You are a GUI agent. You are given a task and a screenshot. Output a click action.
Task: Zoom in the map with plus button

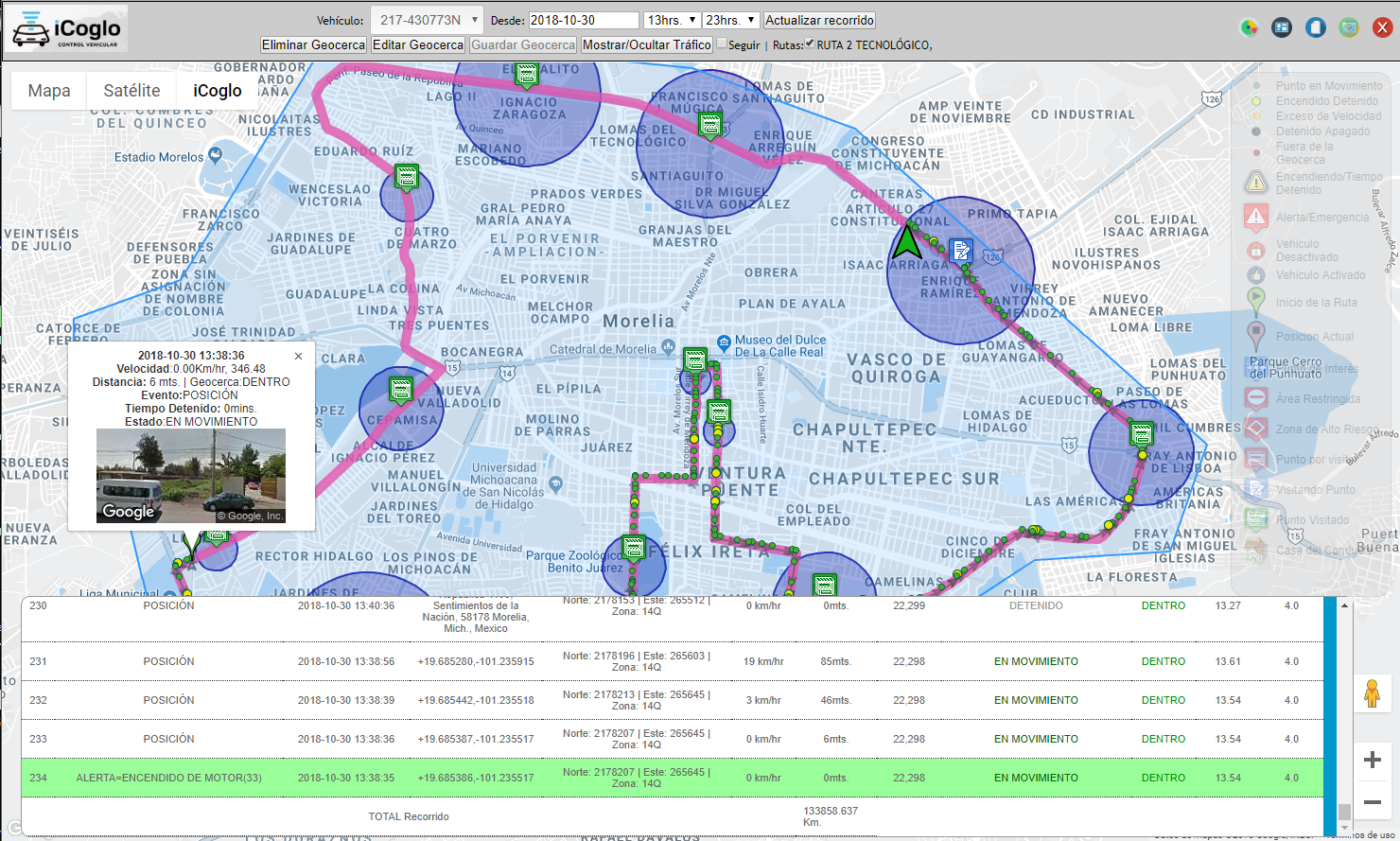[1372, 760]
